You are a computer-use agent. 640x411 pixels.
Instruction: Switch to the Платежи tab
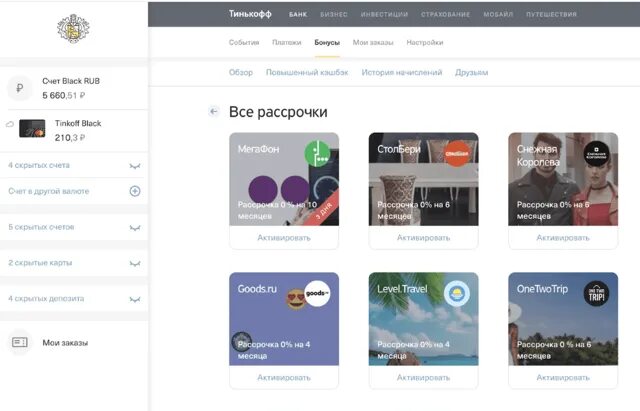287,42
